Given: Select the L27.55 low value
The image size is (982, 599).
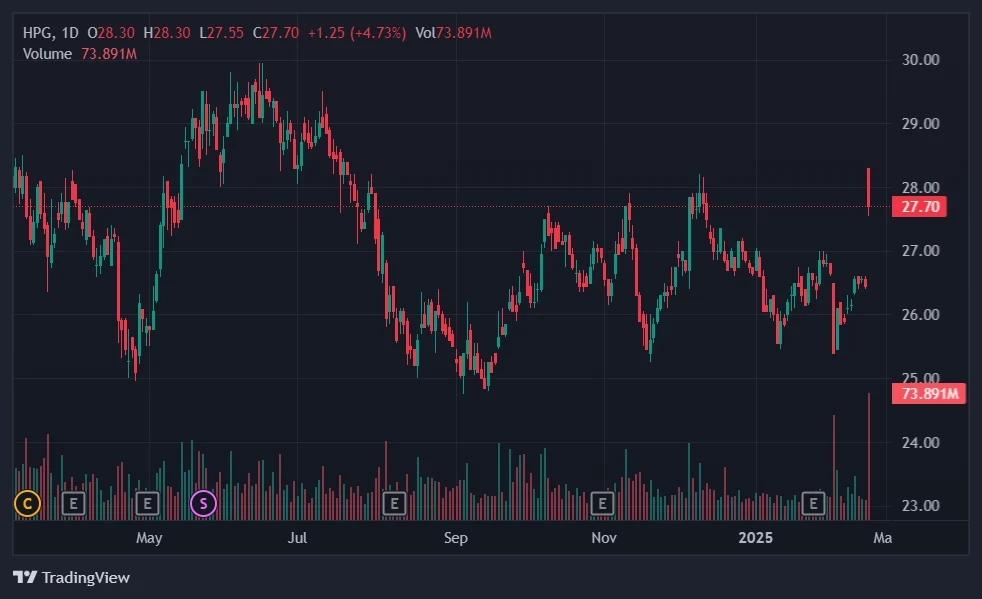Looking at the screenshot, I should (x=221, y=33).
